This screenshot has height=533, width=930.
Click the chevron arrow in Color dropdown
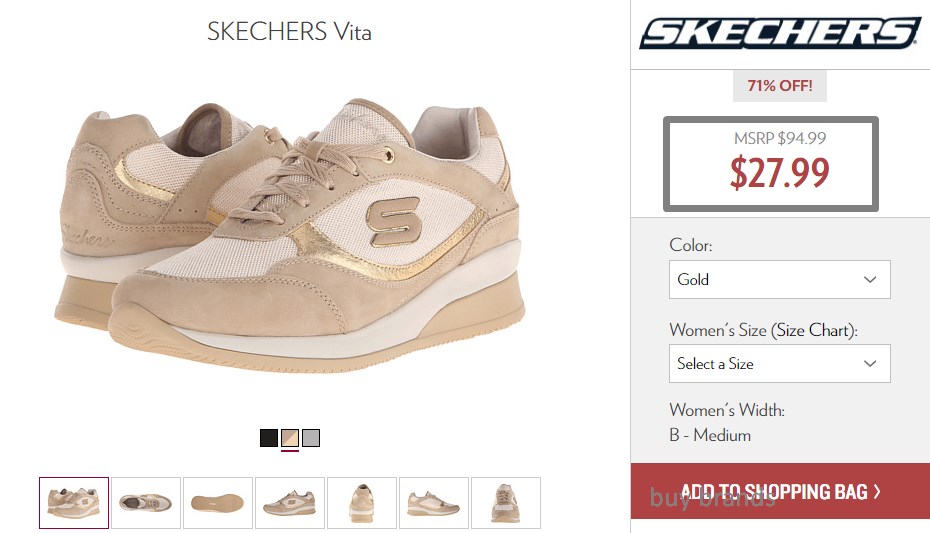pos(870,279)
